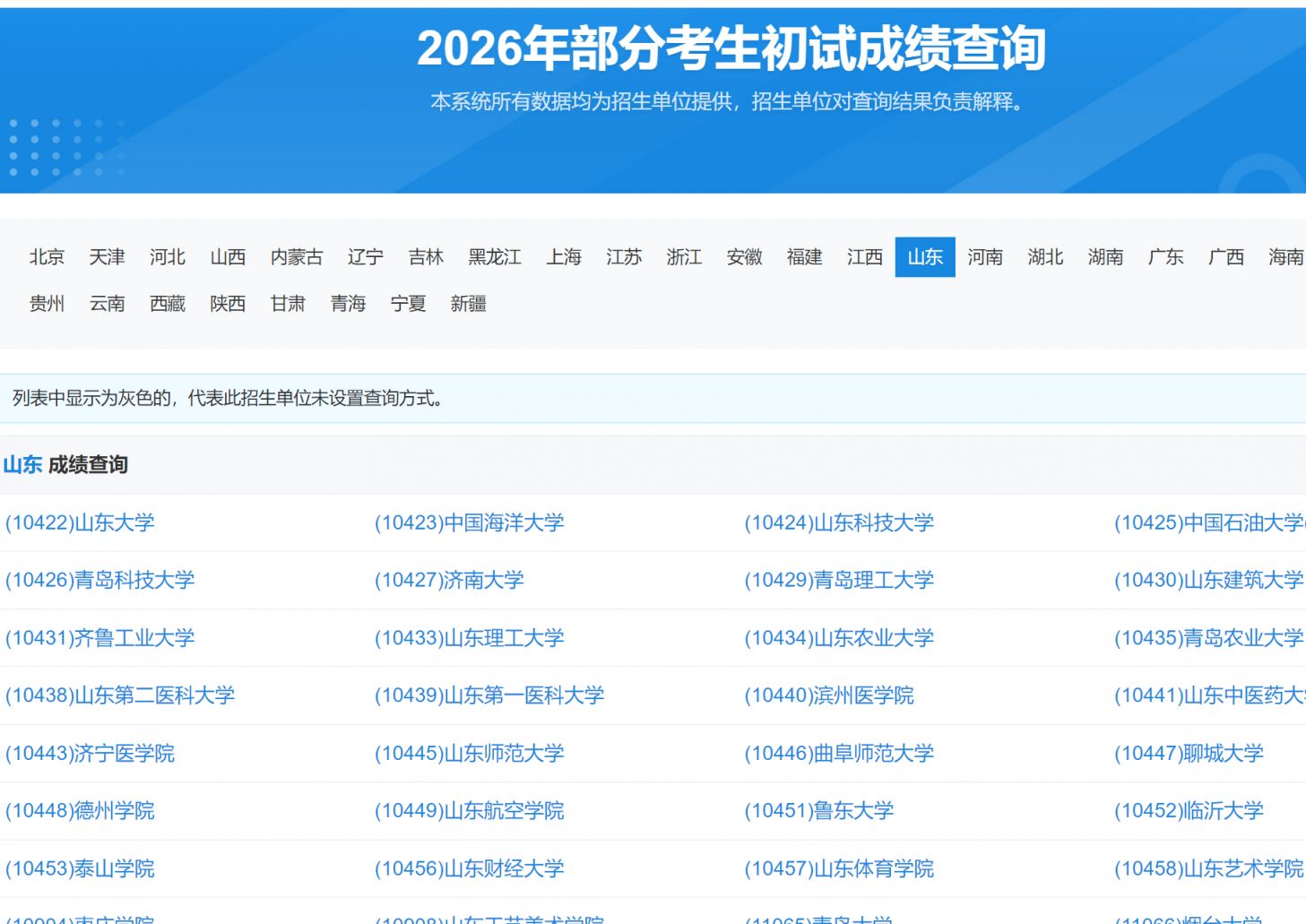Switch to the 河南 tab

click(985, 257)
